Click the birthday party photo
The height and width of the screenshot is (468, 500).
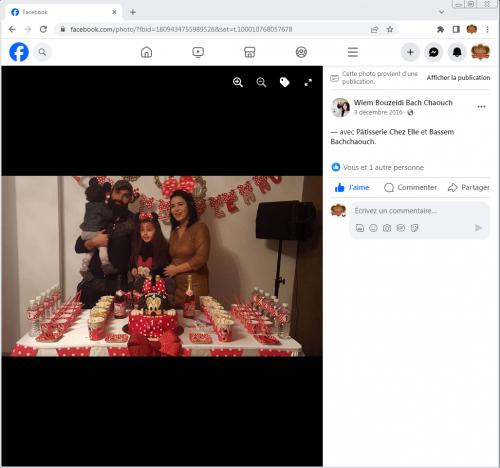coord(162,266)
